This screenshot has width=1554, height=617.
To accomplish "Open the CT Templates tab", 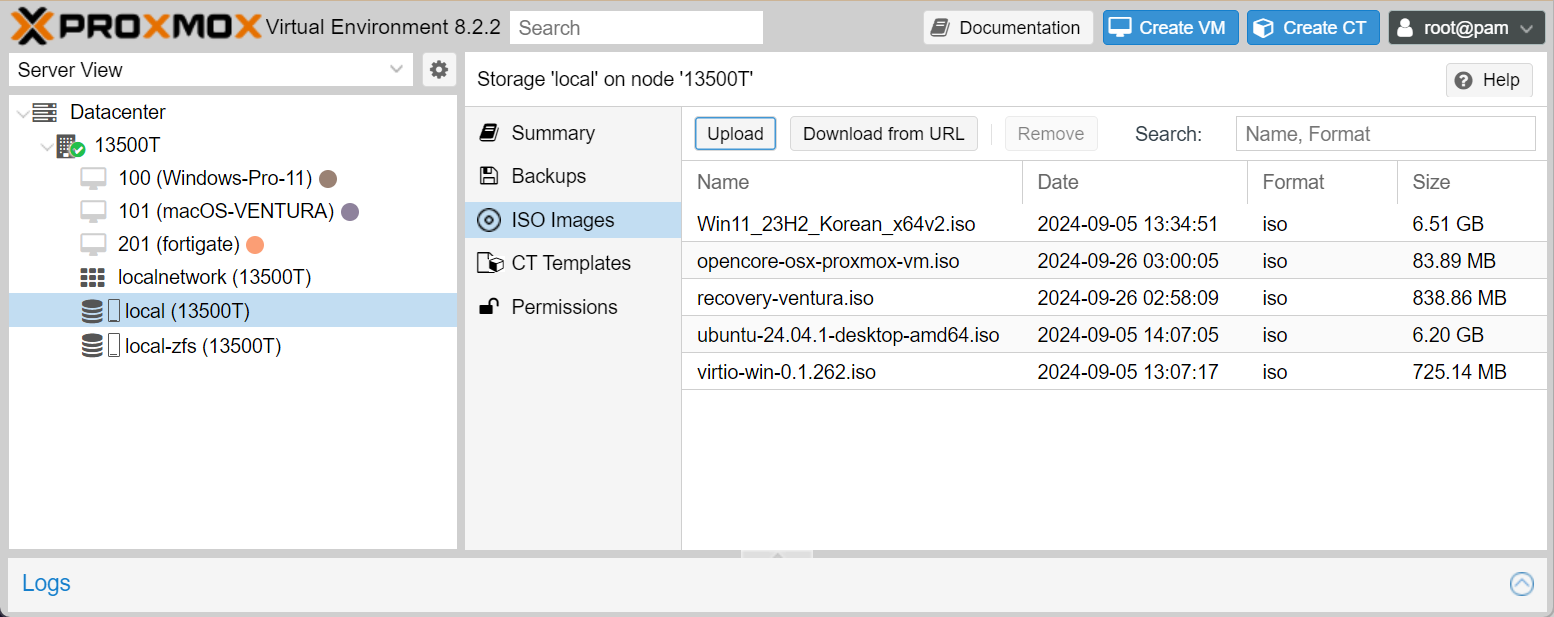I will coord(573,263).
